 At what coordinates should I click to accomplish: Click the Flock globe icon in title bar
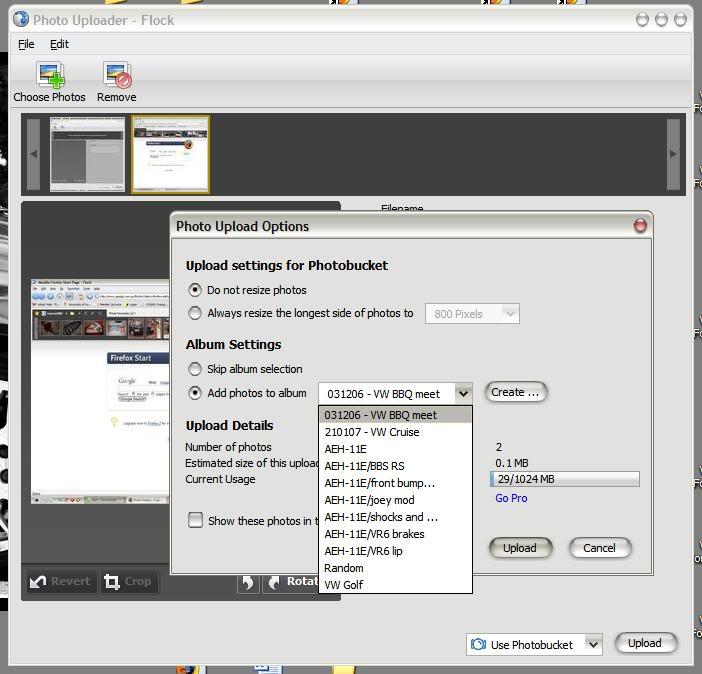pos(21,19)
